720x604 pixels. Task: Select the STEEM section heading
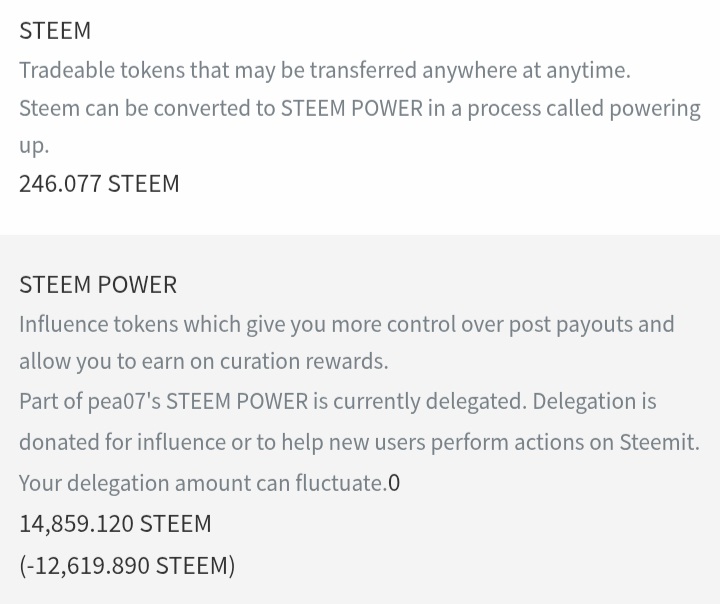coord(55,31)
